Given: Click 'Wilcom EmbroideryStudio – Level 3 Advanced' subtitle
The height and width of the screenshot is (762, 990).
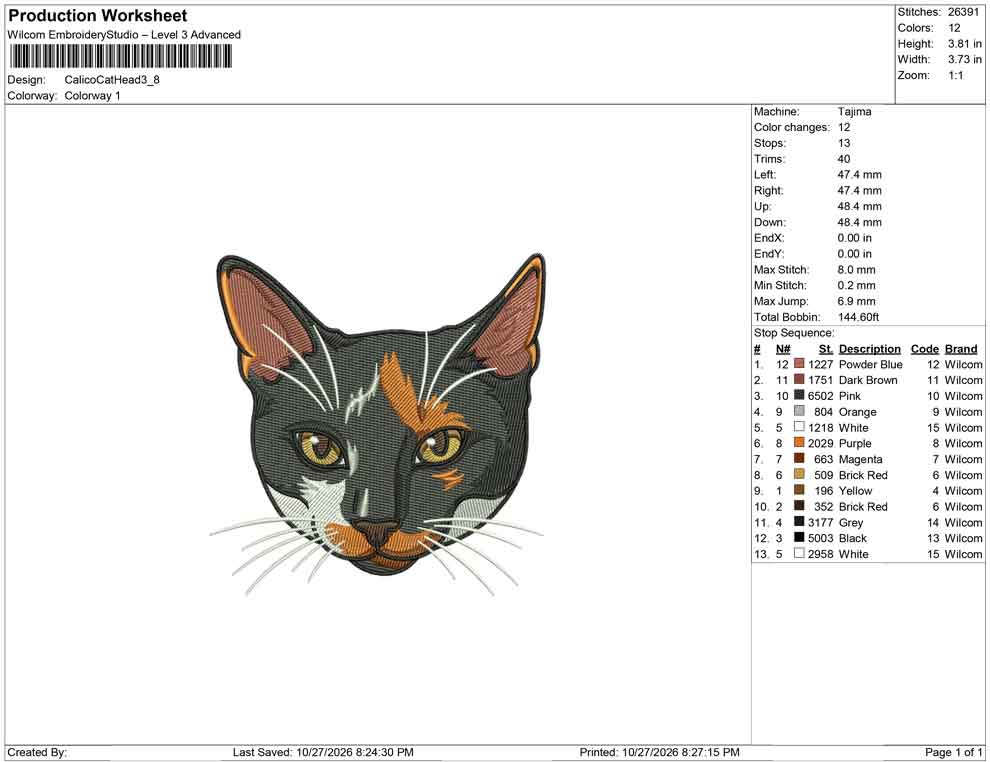Looking at the screenshot, I should pyautogui.click(x=124, y=35).
